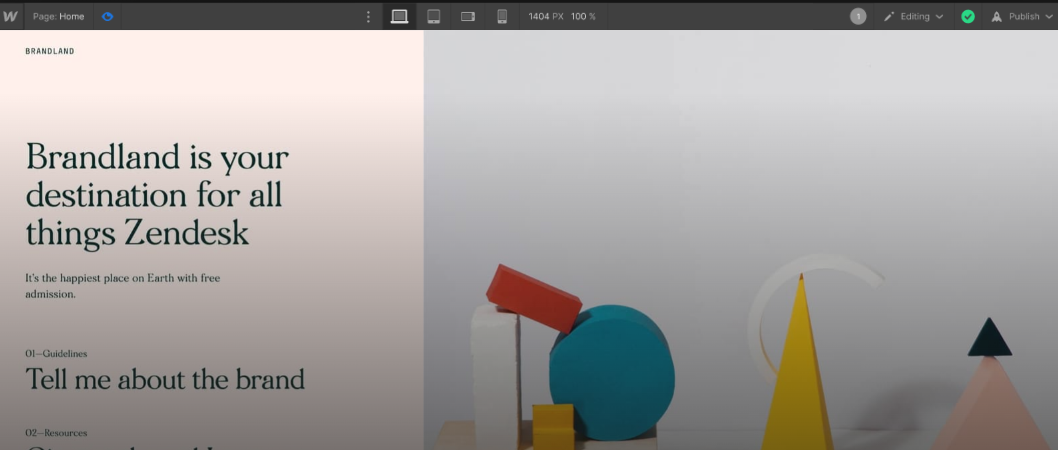Click the Brandland is your destination heading
The width and height of the screenshot is (1058, 450).
[157, 195]
